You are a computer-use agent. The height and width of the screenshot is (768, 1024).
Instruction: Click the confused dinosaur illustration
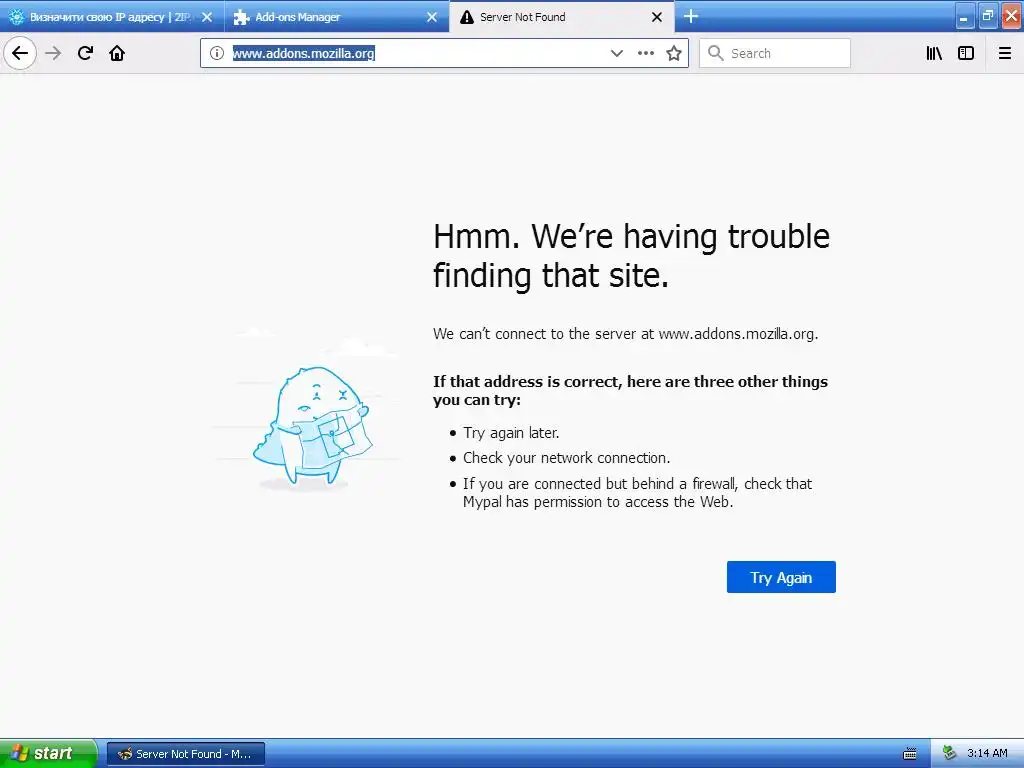(312, 426)
